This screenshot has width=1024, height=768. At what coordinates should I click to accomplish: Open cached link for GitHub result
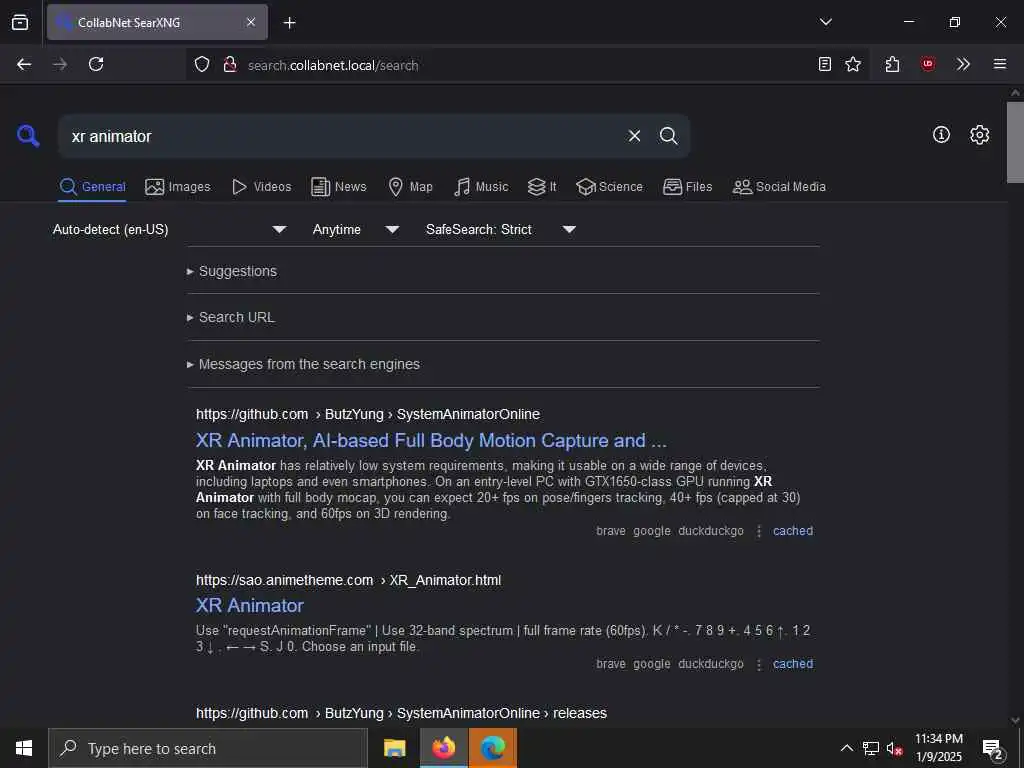pyautogui.click(x=793, y=531)
